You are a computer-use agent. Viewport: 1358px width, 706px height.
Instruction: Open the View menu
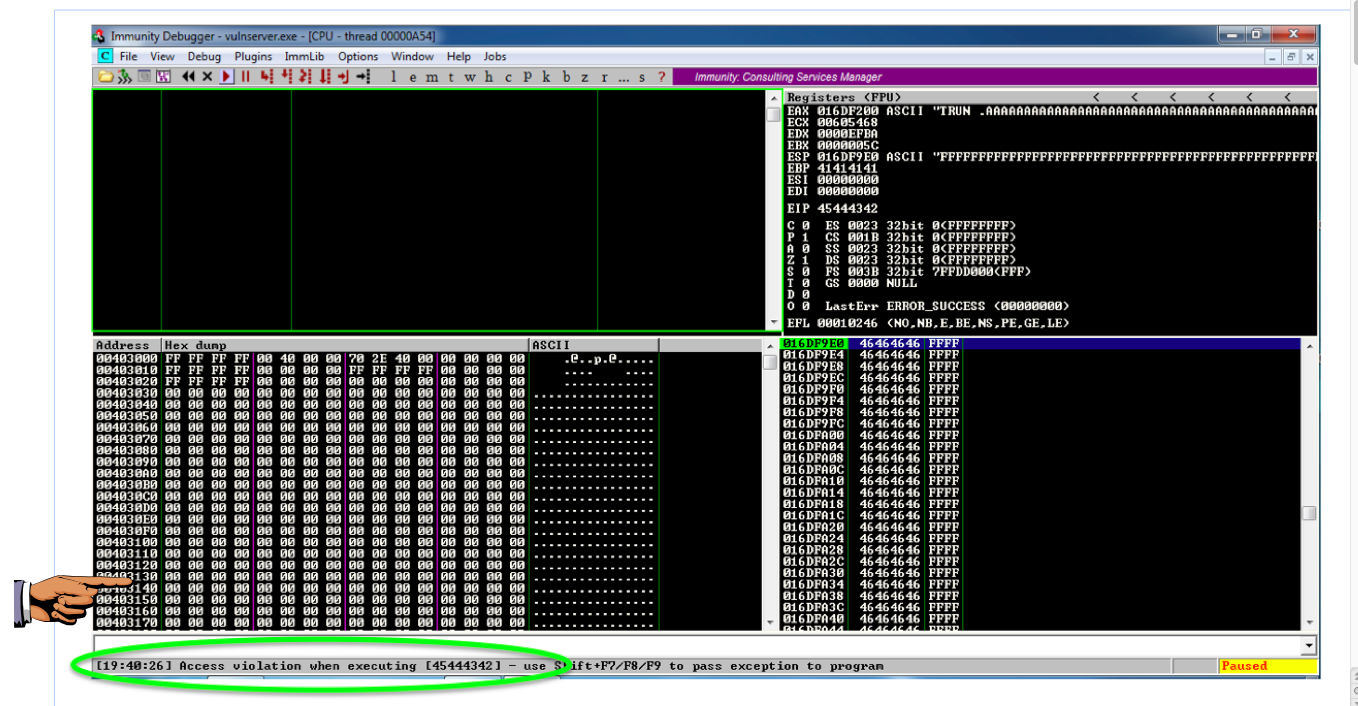coord(162,57)
